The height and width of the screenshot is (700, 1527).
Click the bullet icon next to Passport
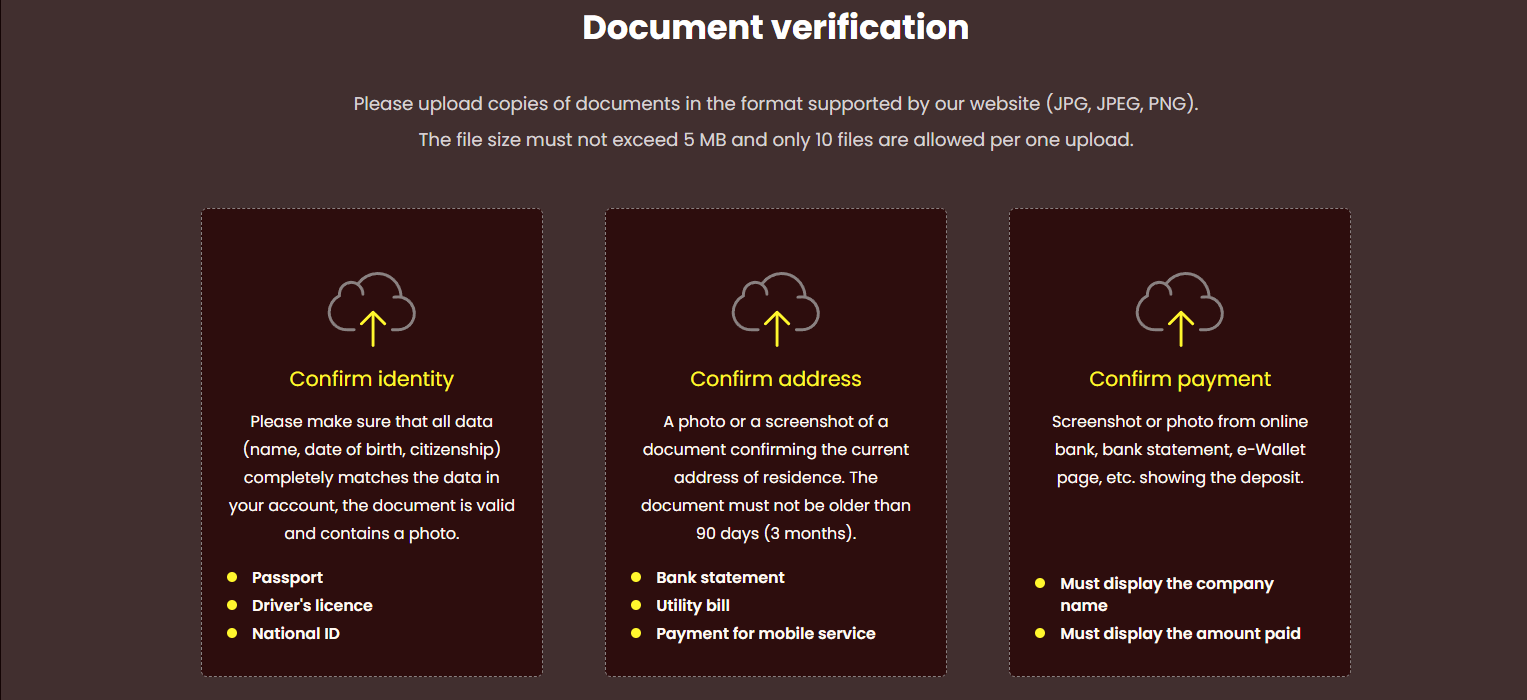click(234, 577)
